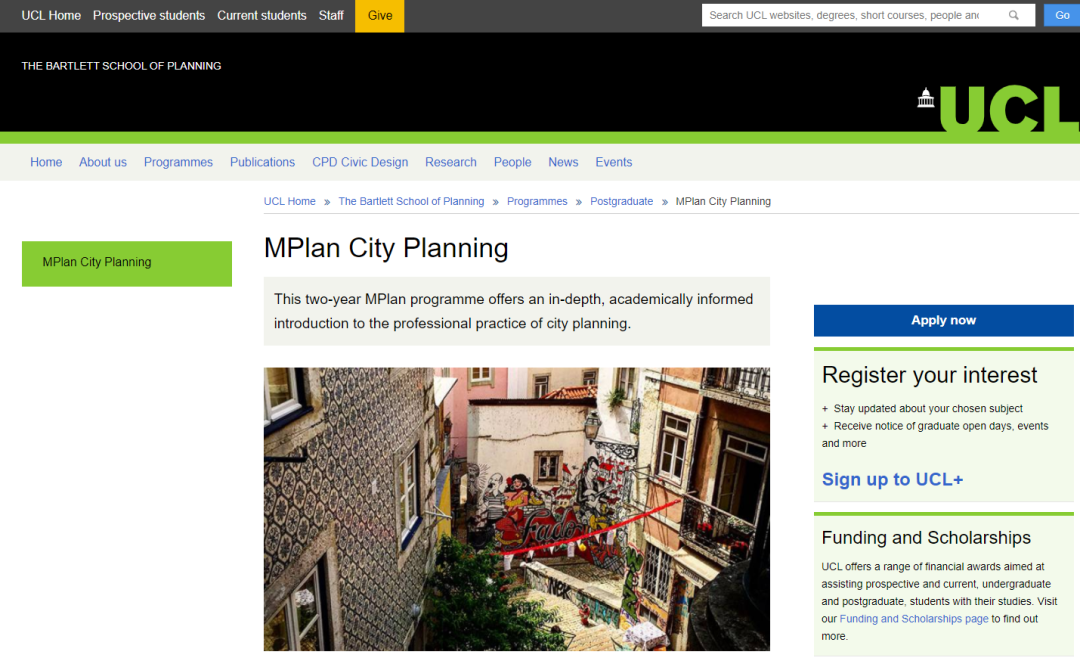
Task: Open Current students link
Action: click(262, 15)
